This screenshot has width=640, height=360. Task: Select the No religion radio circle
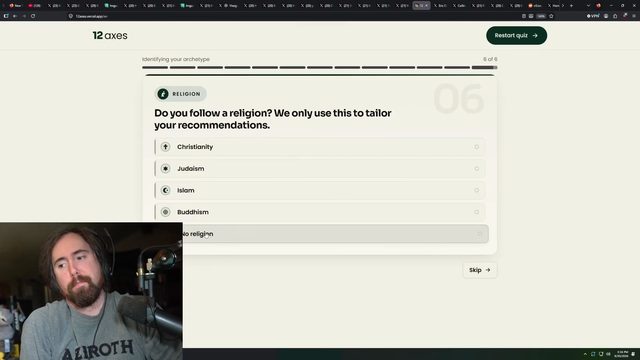click(x=480, y=234)
